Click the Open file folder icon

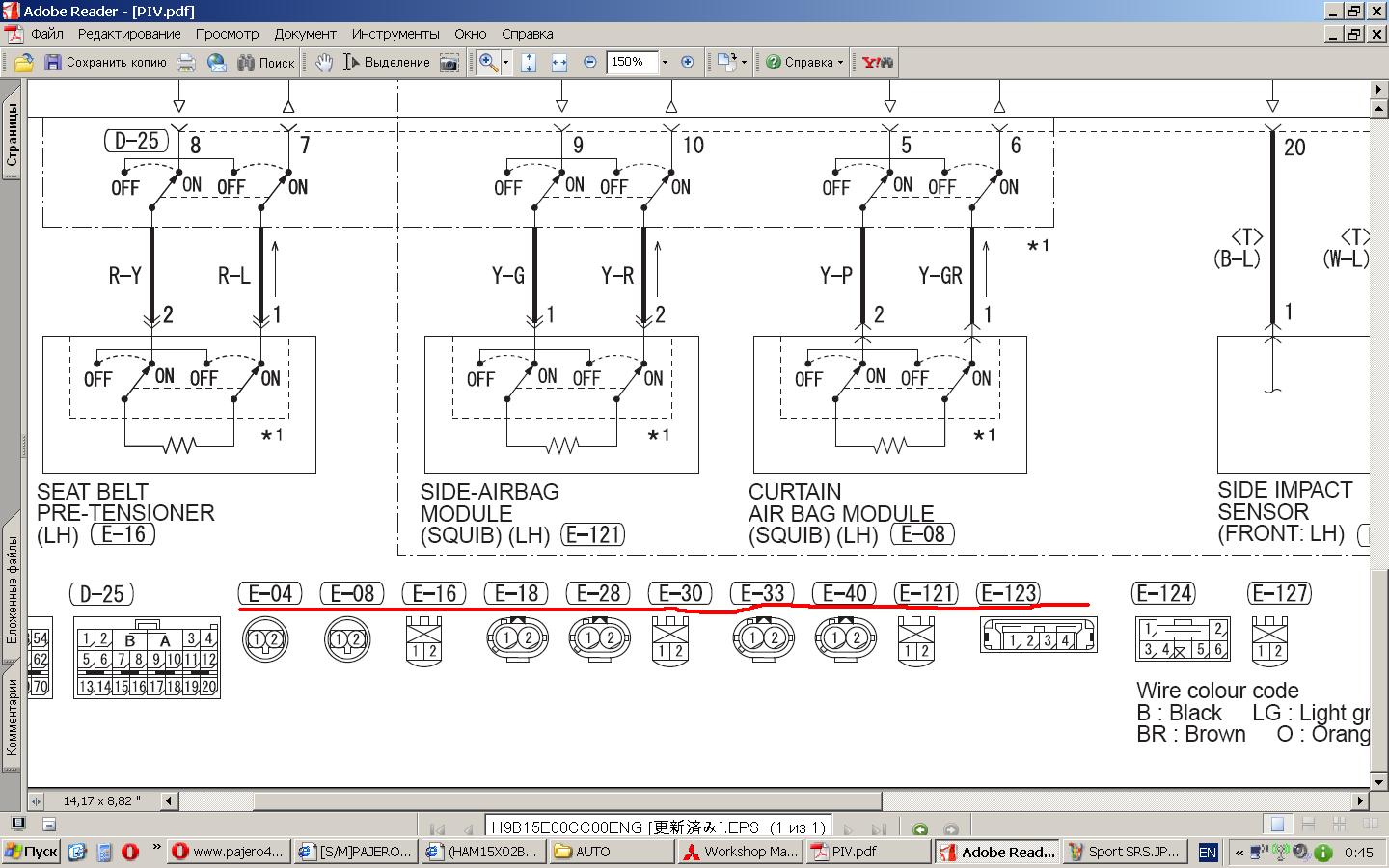[24, 63]
